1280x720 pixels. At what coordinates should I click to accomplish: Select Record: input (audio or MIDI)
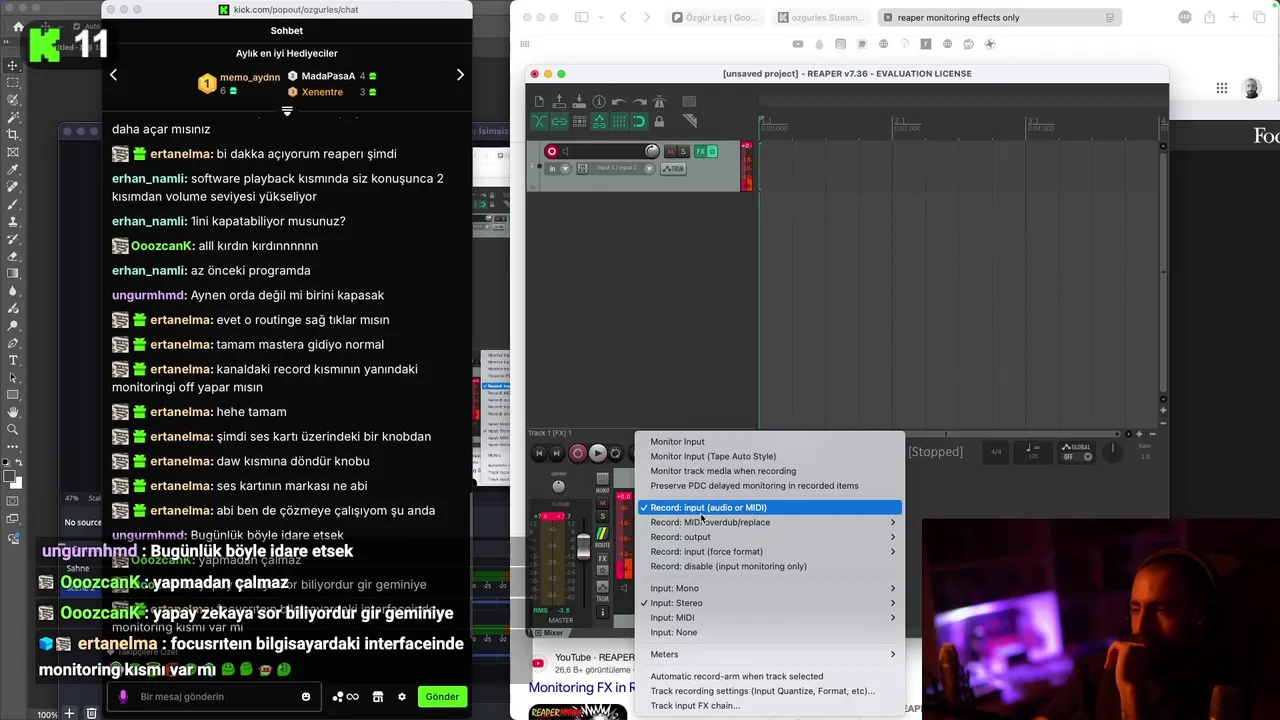[770, 508]
